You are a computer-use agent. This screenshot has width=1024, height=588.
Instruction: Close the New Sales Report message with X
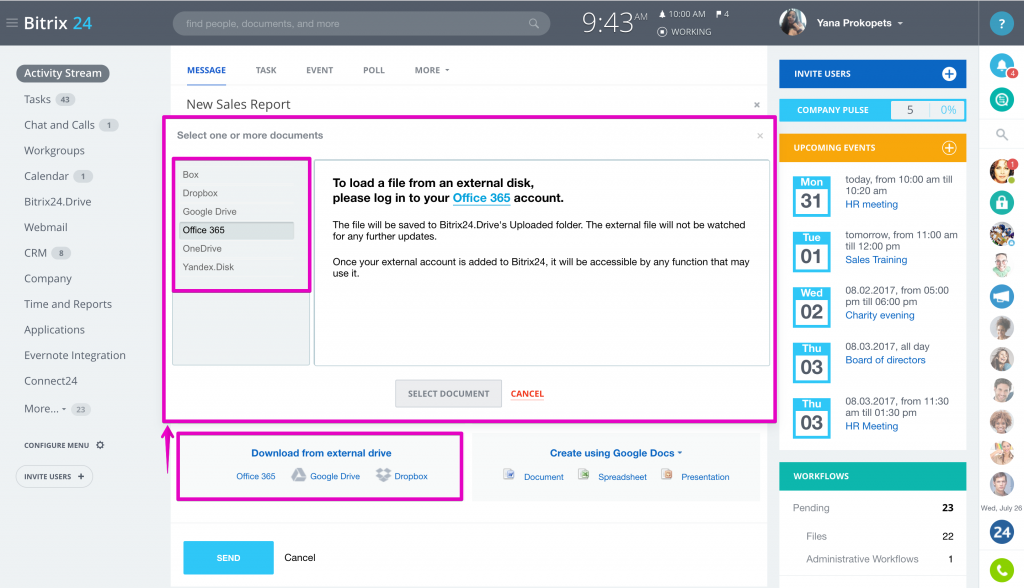(757, 105)
